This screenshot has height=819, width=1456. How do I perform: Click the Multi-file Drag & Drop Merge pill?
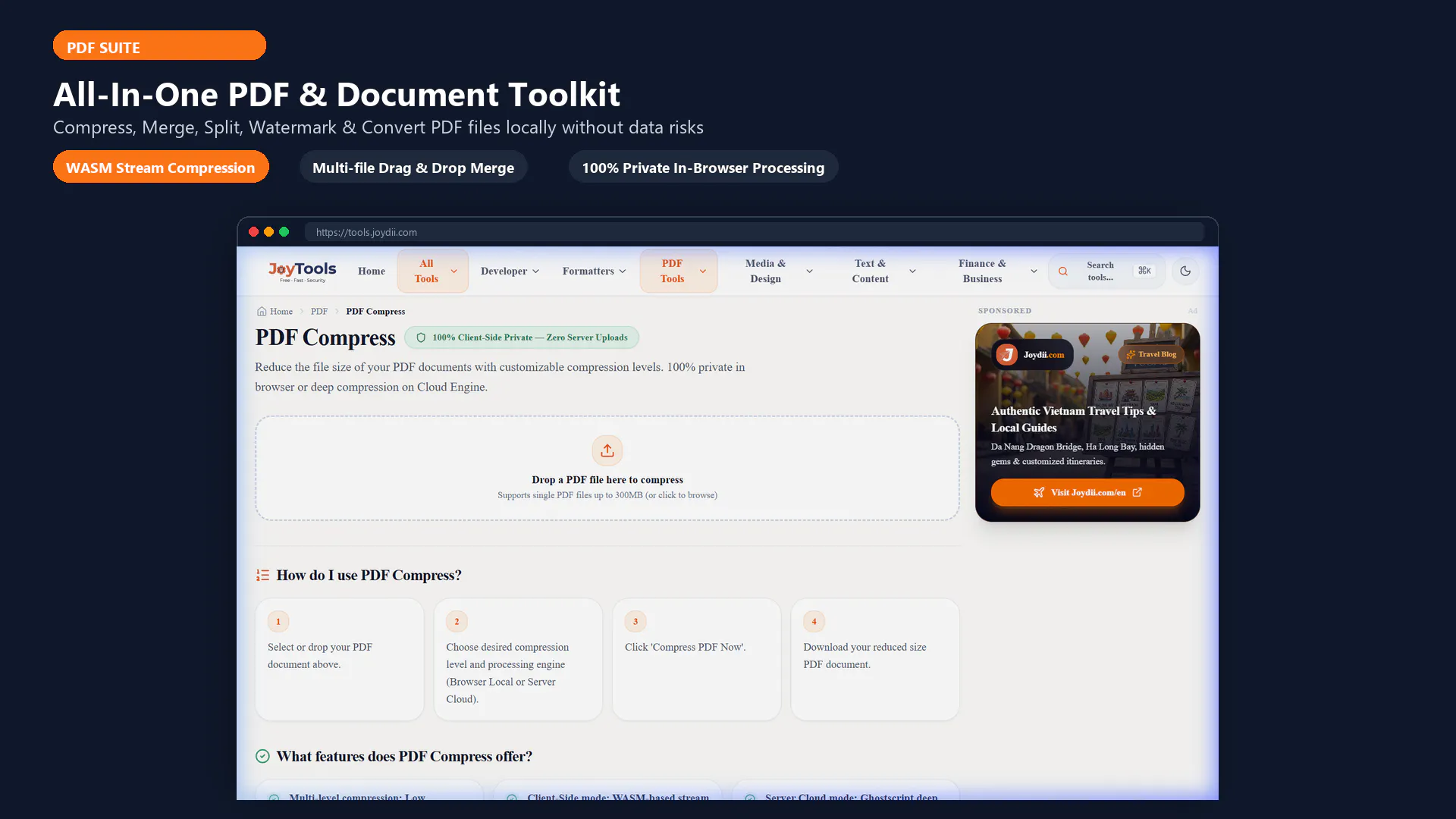(x=413, y=168)
